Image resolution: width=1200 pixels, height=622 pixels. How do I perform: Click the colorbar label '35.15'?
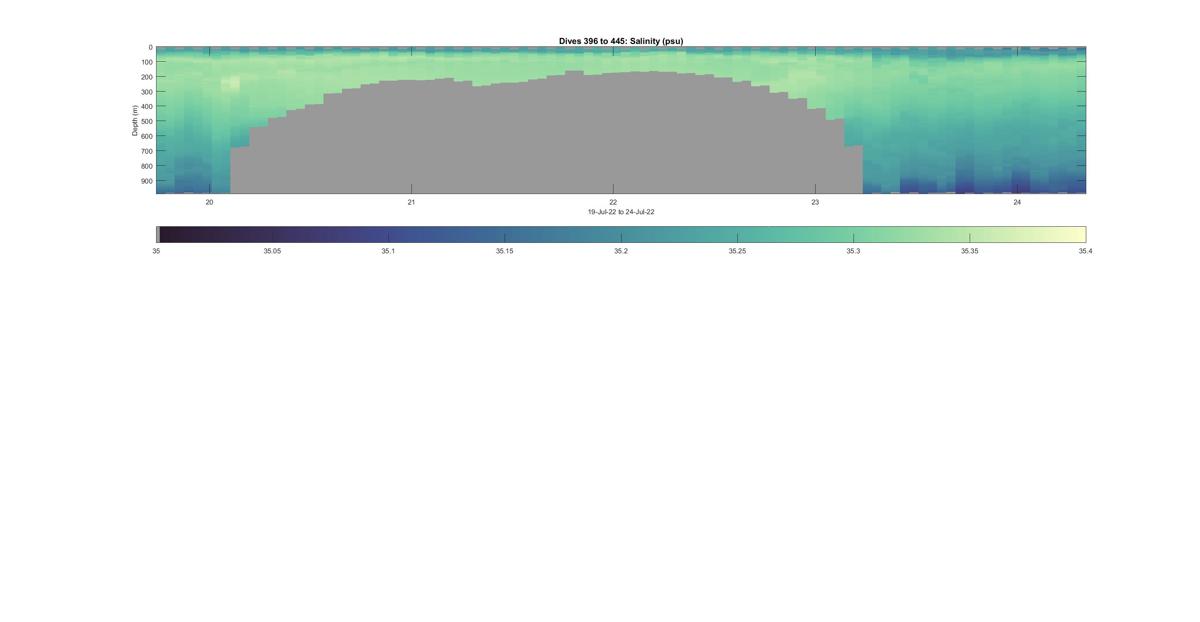[504, 251]
